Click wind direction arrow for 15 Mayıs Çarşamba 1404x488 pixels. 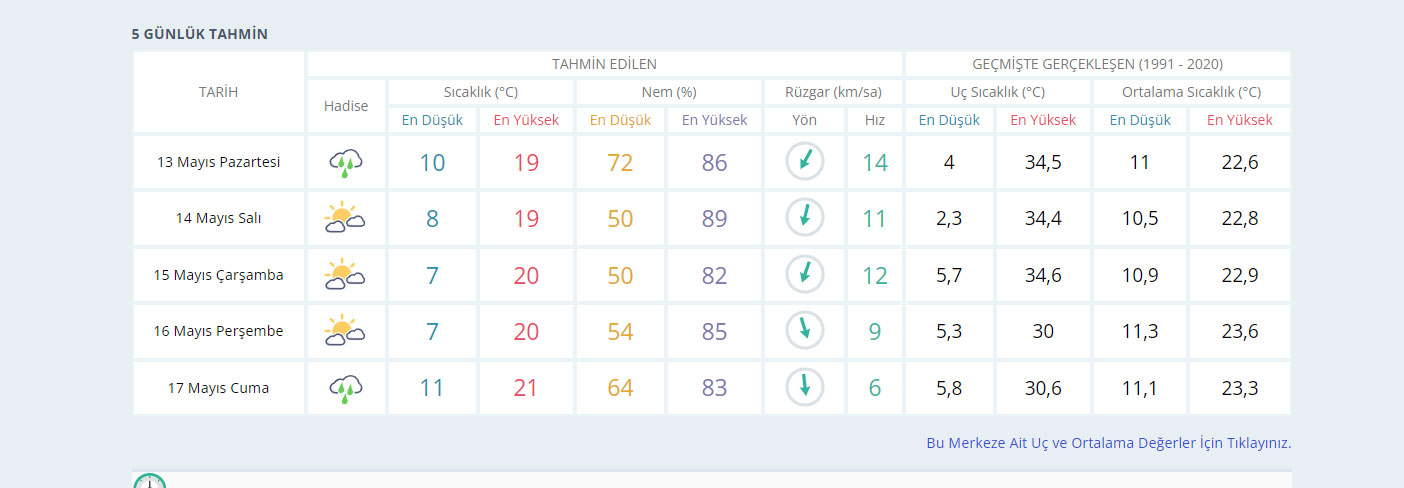(804, 275)
